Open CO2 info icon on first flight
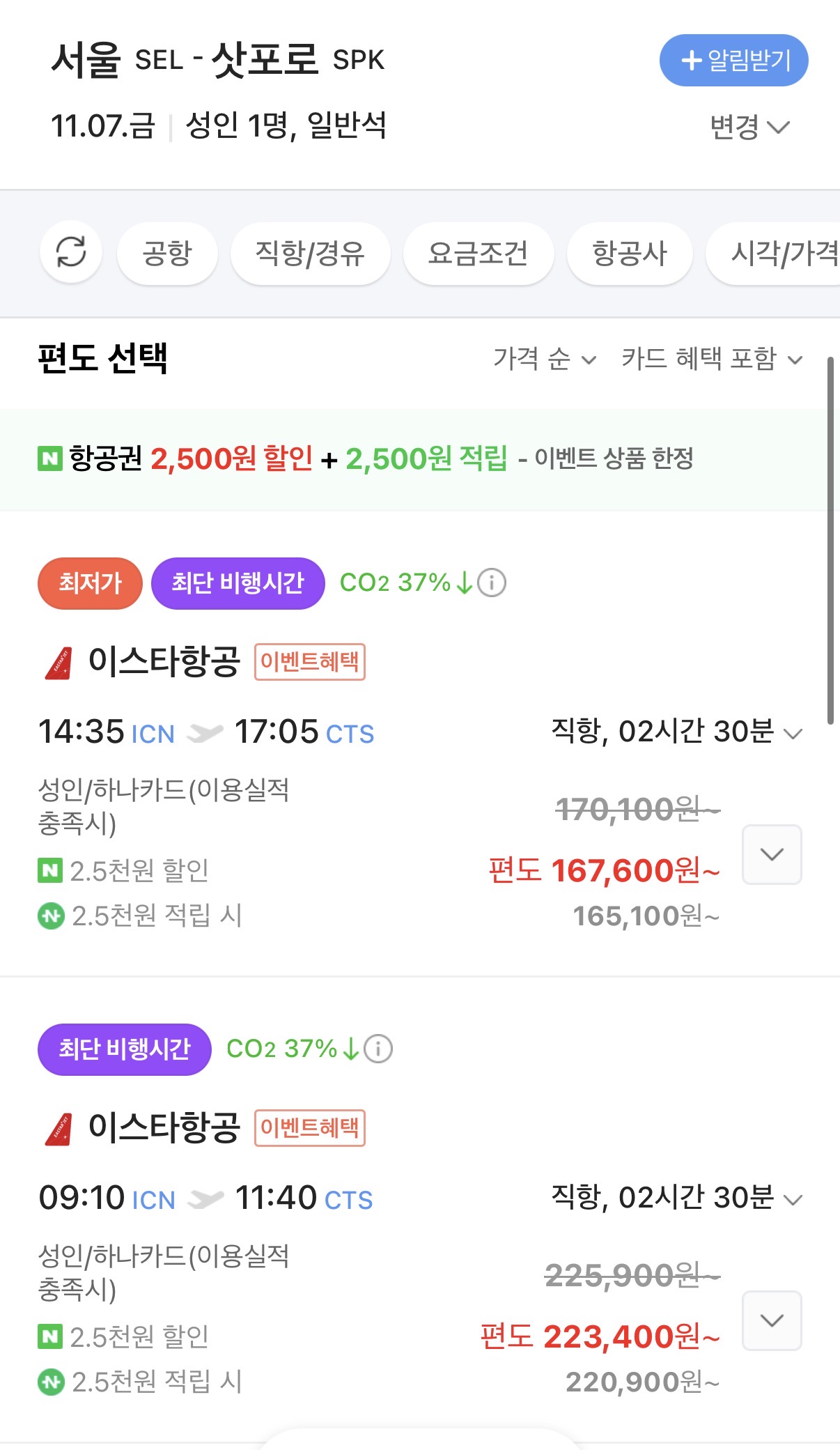 [492, 583]
